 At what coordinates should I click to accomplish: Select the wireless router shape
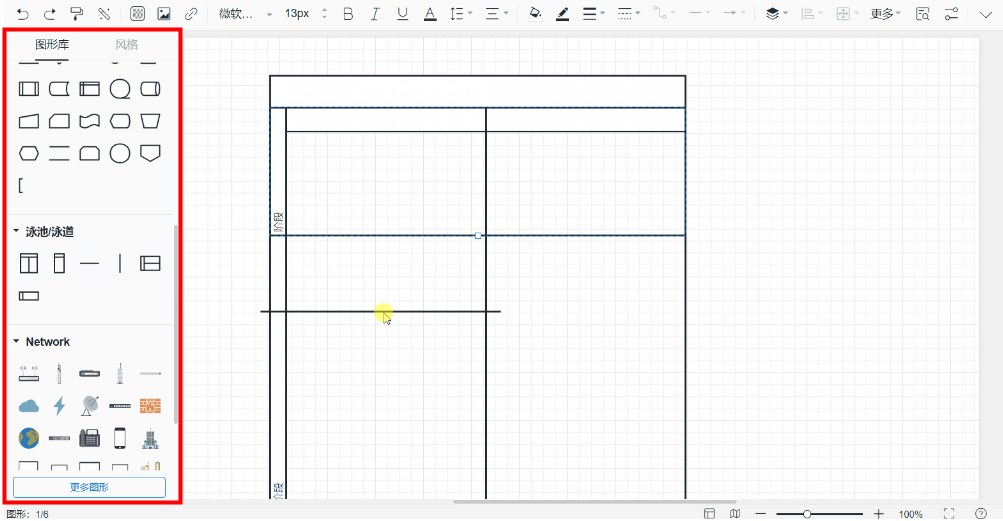[x=29, y=373]
